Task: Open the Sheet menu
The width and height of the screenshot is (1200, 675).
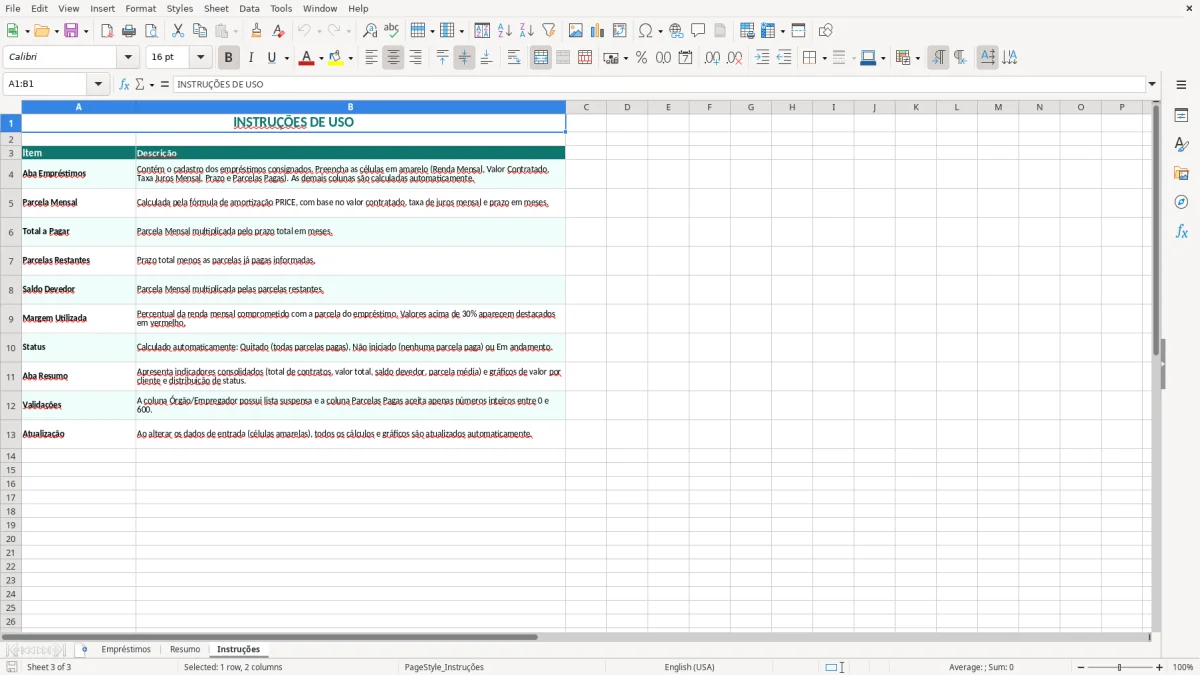Action: tap(216, 8)
